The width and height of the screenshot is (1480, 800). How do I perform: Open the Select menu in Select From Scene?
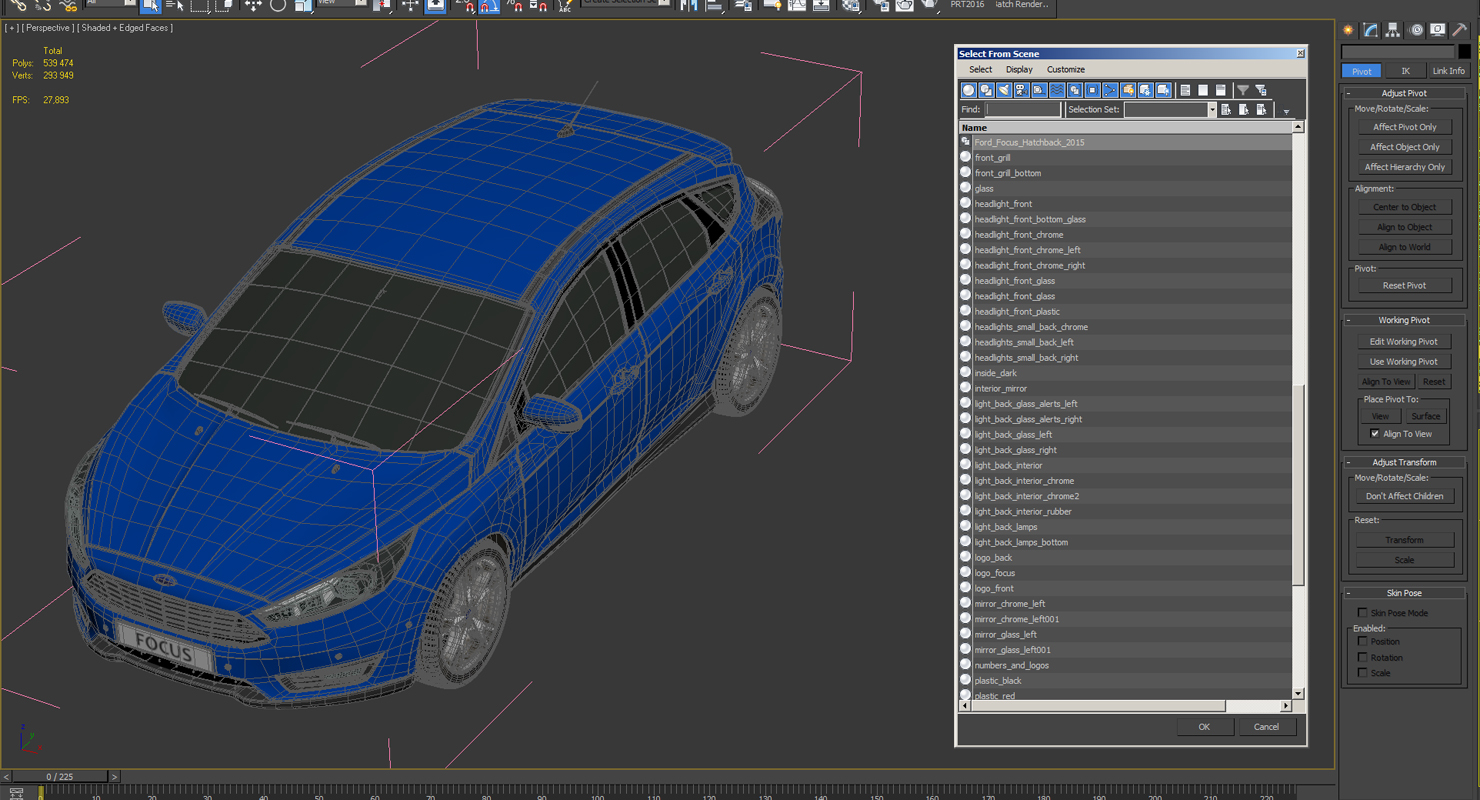980,70
